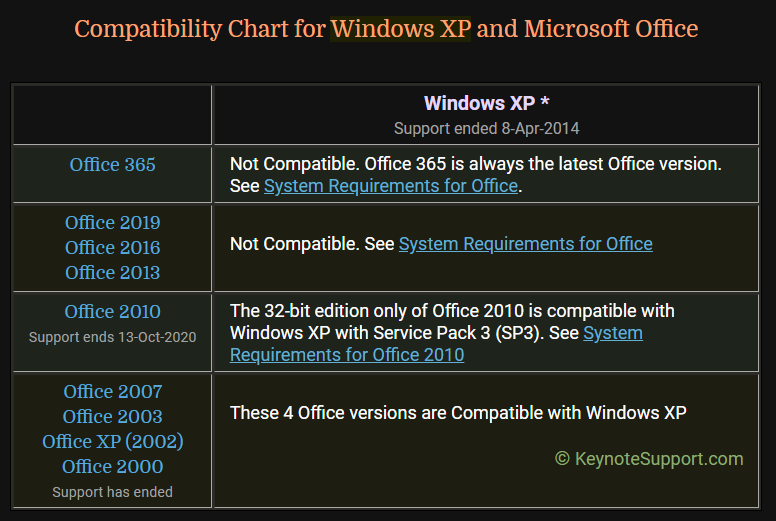Select the Office 2013 link
This screenshot has height=521, width=776.
(x=112, y=272)
